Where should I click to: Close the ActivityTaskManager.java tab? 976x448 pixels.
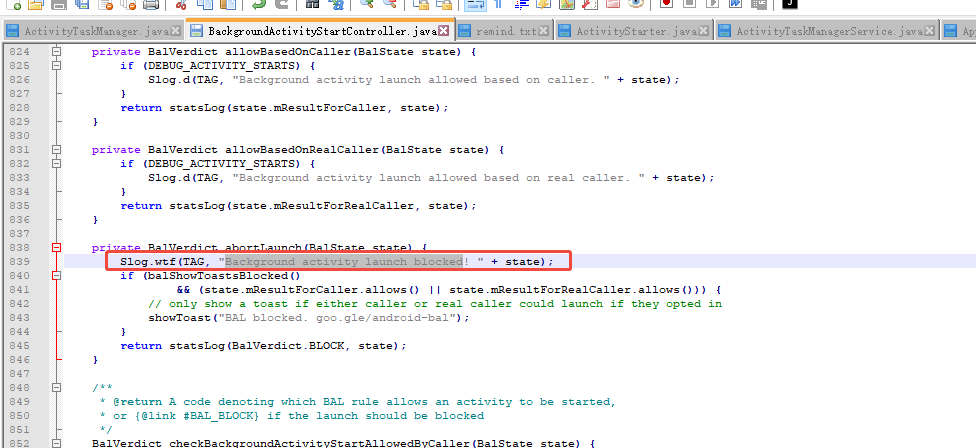tap(176, 30)
